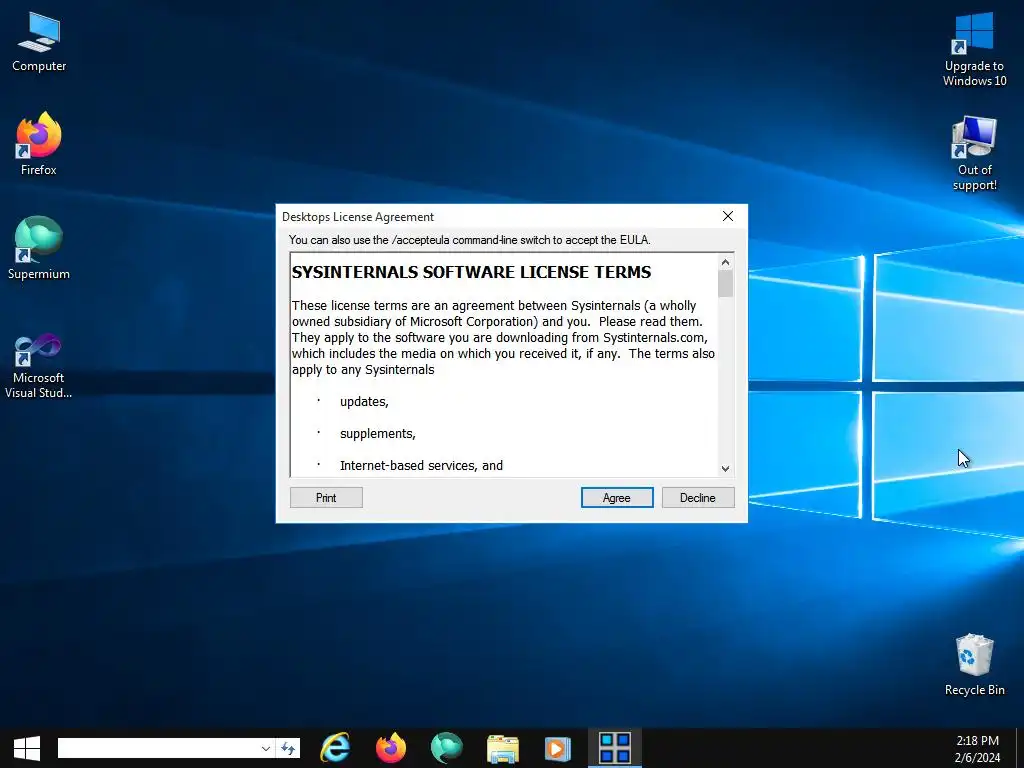The height and width of the screenshot is (768, 1024).
Task: Click into the taskbar address input field
Action: tap(158, 748)
